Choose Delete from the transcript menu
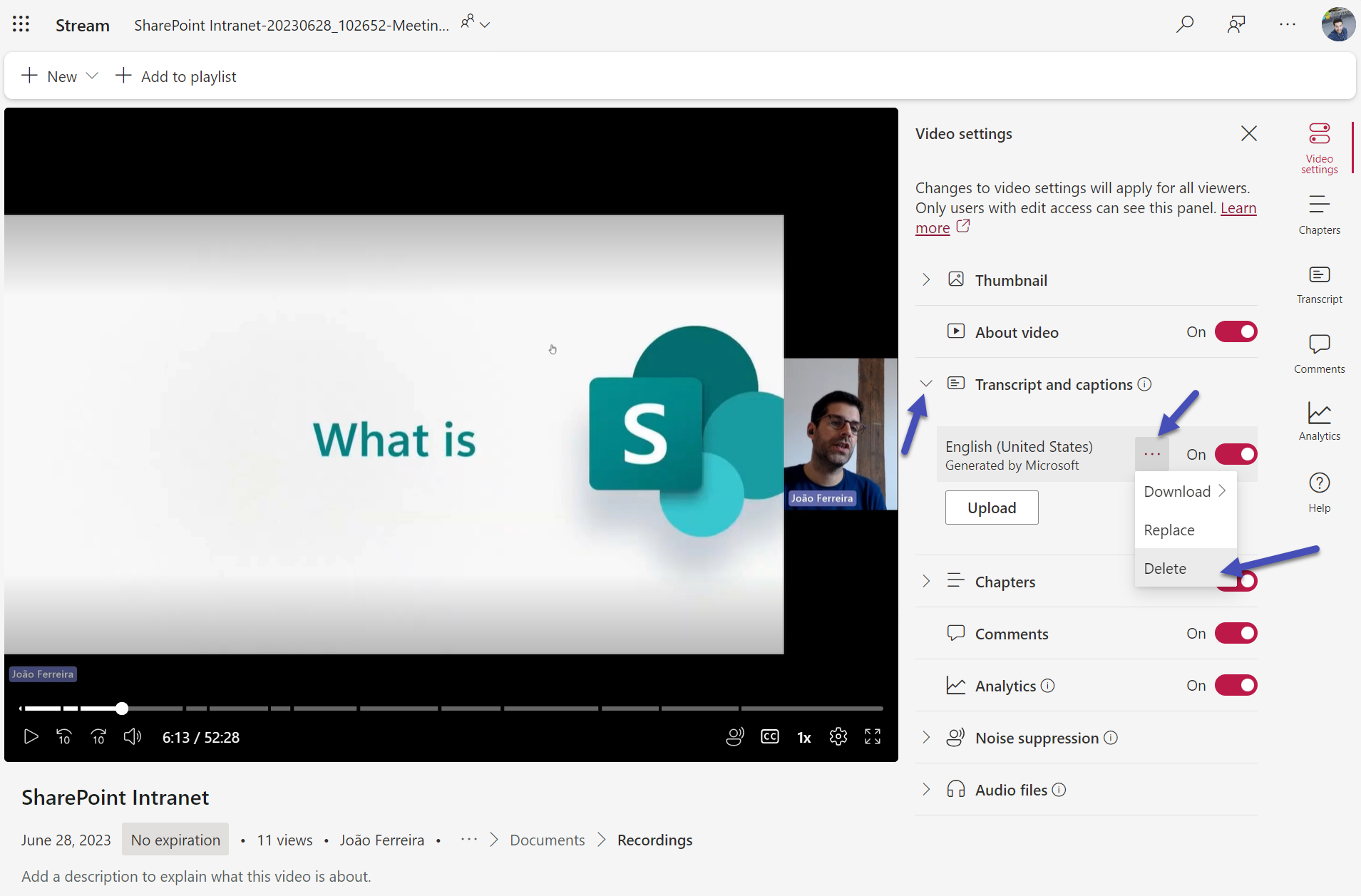This screenshot has width=1361, height=896. click(x=1165, y=568)
